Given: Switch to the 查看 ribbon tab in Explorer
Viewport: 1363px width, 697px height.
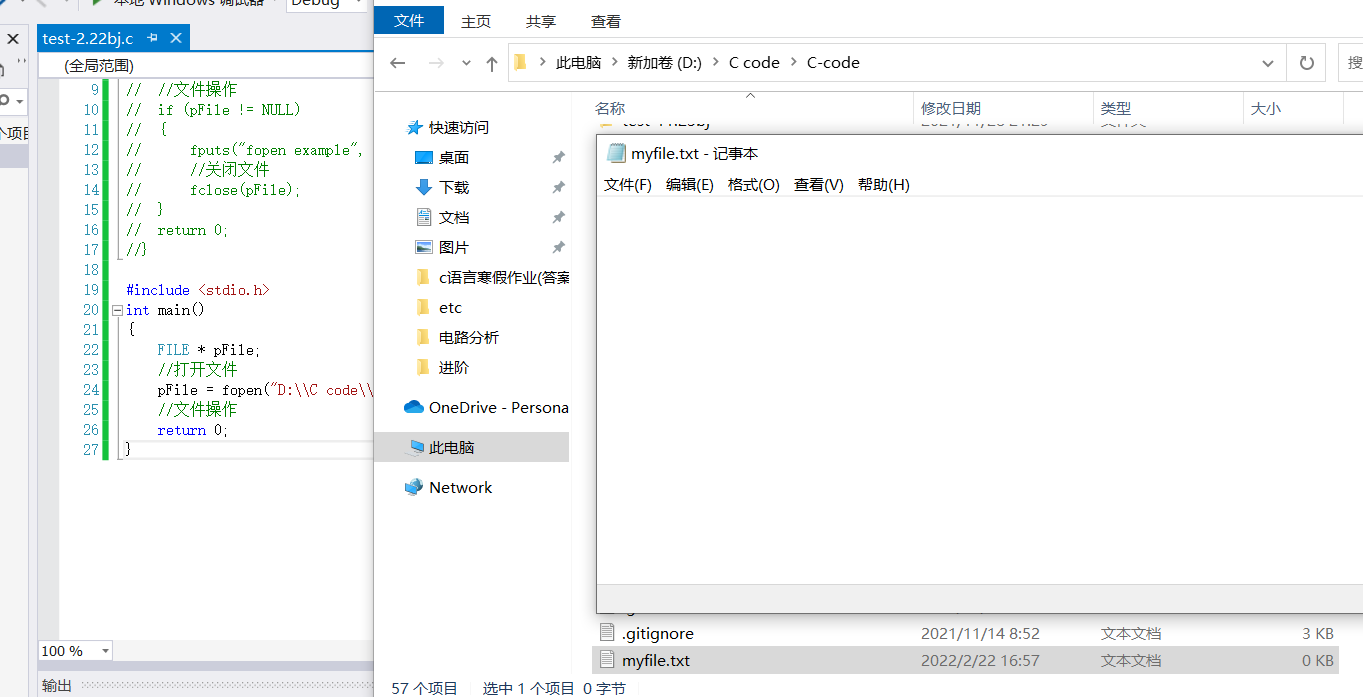Looking at the screenshot, I should pos(606,21).
